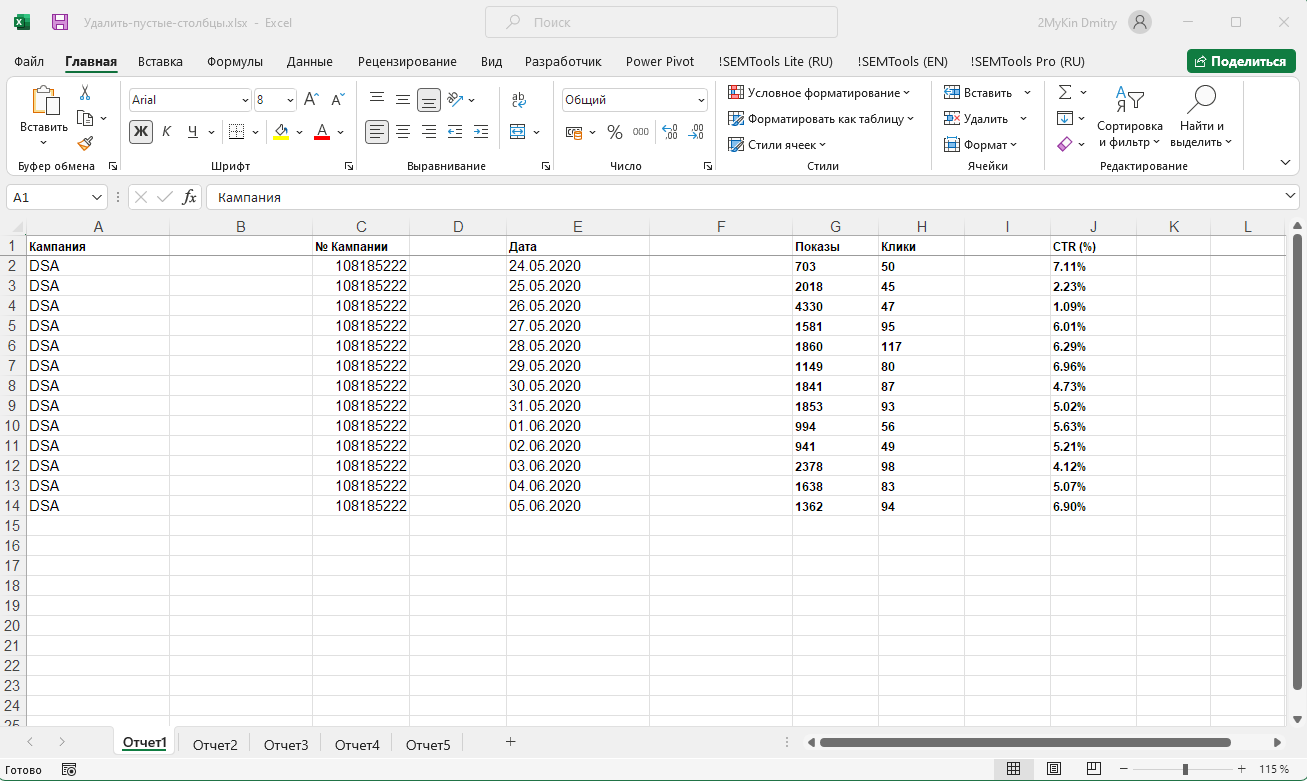Decrease font size with the small A icon
1307x782 pixels.
[339, 100]
